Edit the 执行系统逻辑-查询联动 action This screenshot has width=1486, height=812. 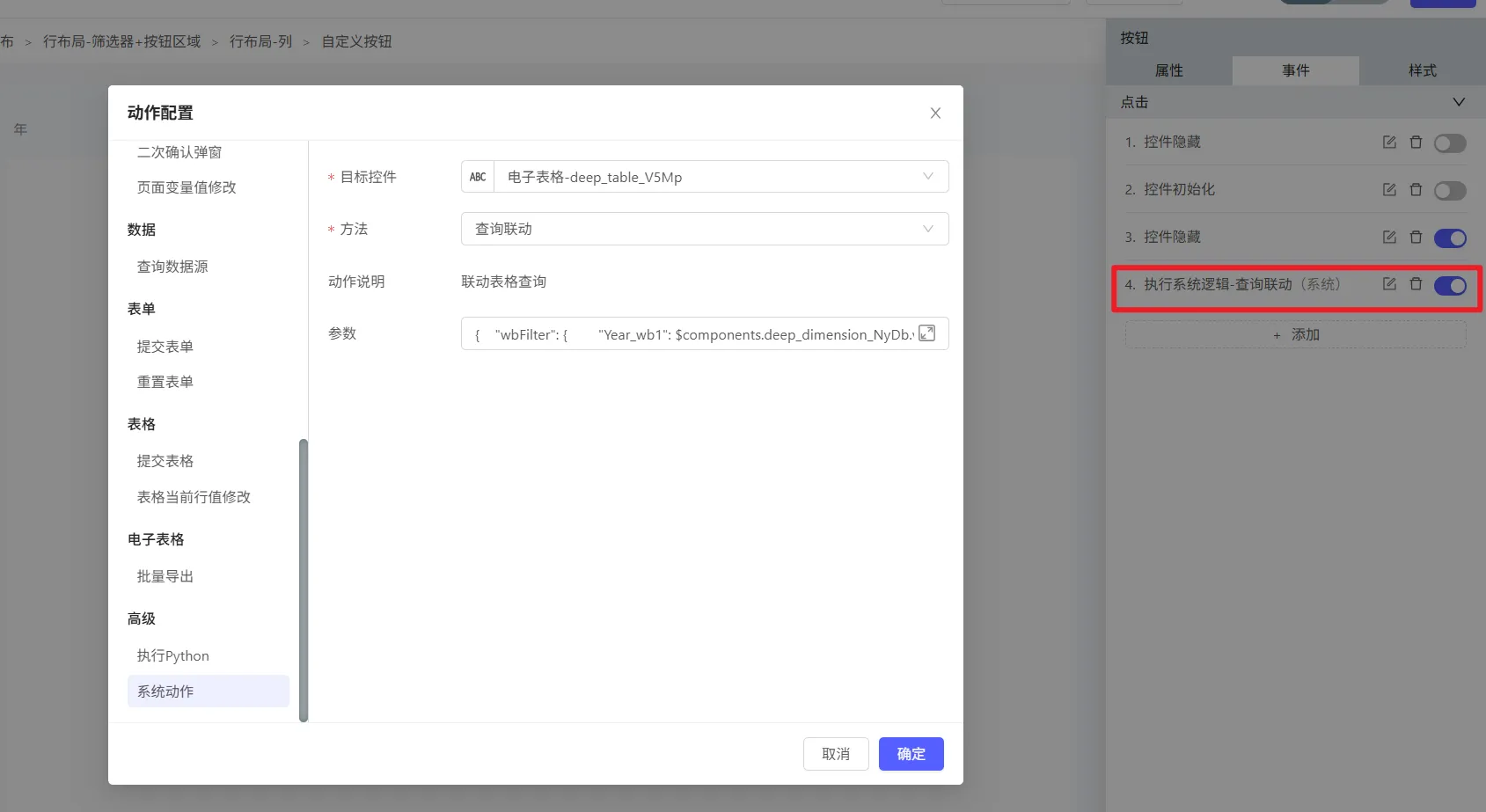[x=1389, y=284]
